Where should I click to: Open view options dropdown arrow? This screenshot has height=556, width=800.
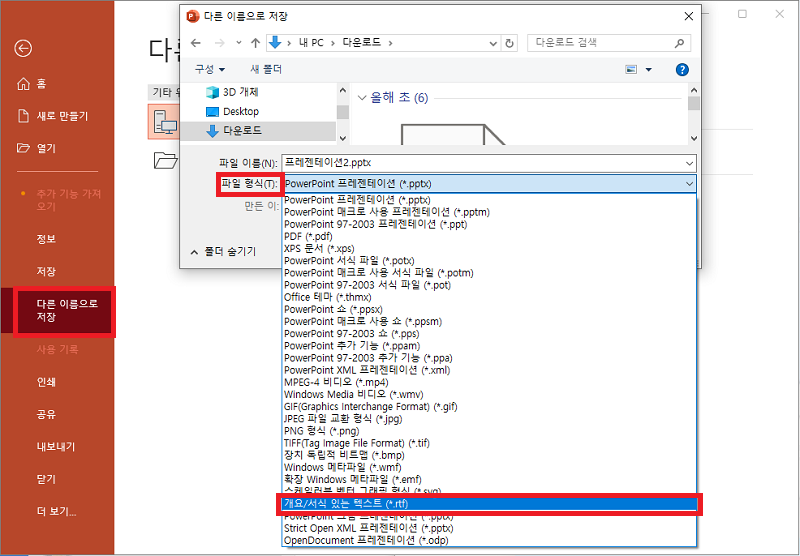pyautogui.click(x=648, y=69)
